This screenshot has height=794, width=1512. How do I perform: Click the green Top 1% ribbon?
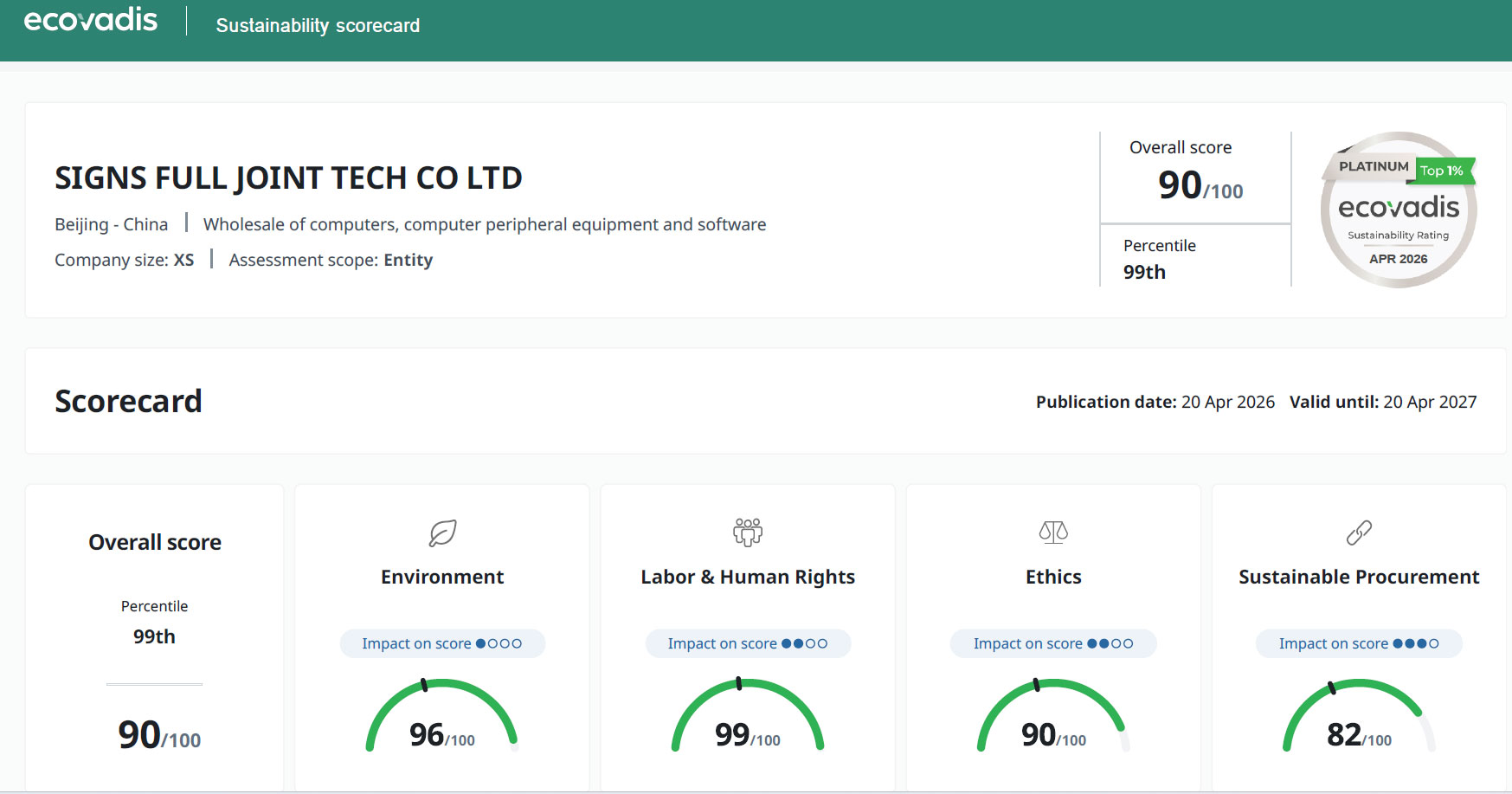tap(1445, 171)
